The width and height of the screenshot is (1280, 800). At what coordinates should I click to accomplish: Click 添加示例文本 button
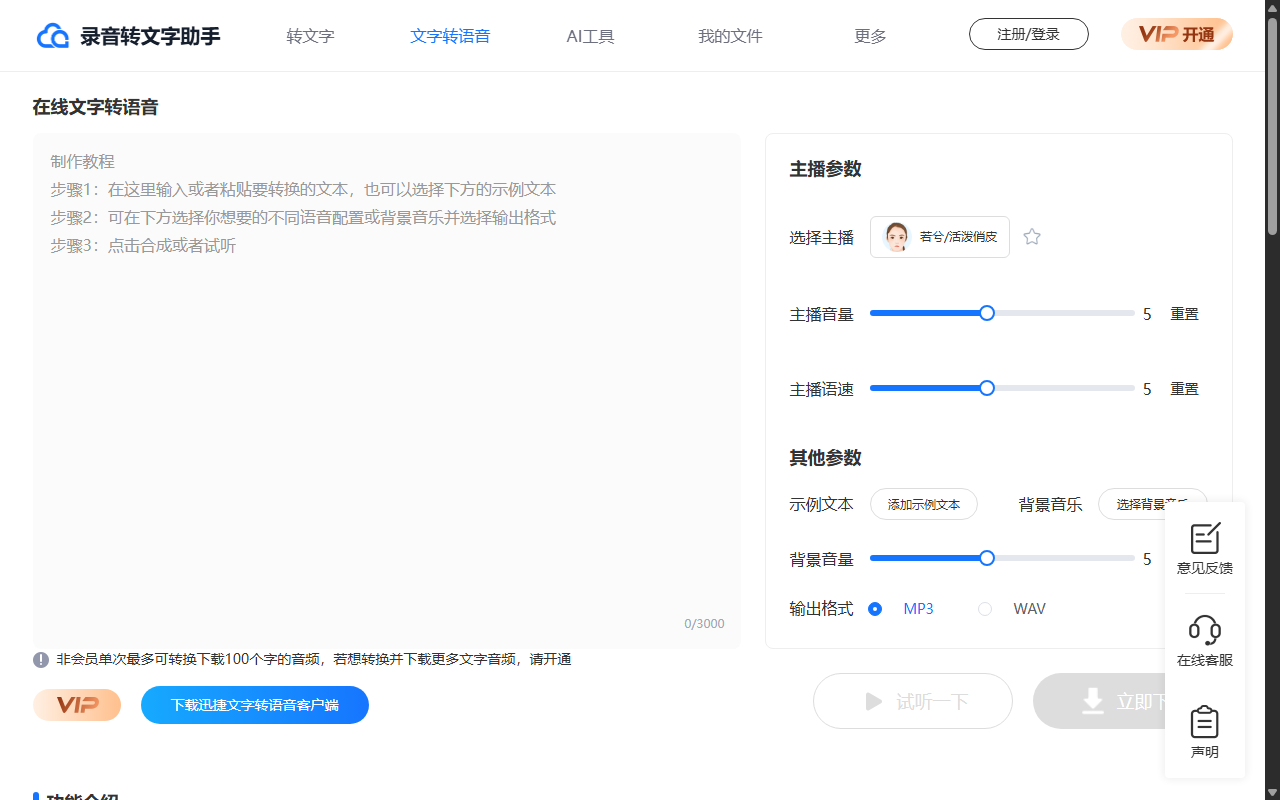tap(924, 504)
